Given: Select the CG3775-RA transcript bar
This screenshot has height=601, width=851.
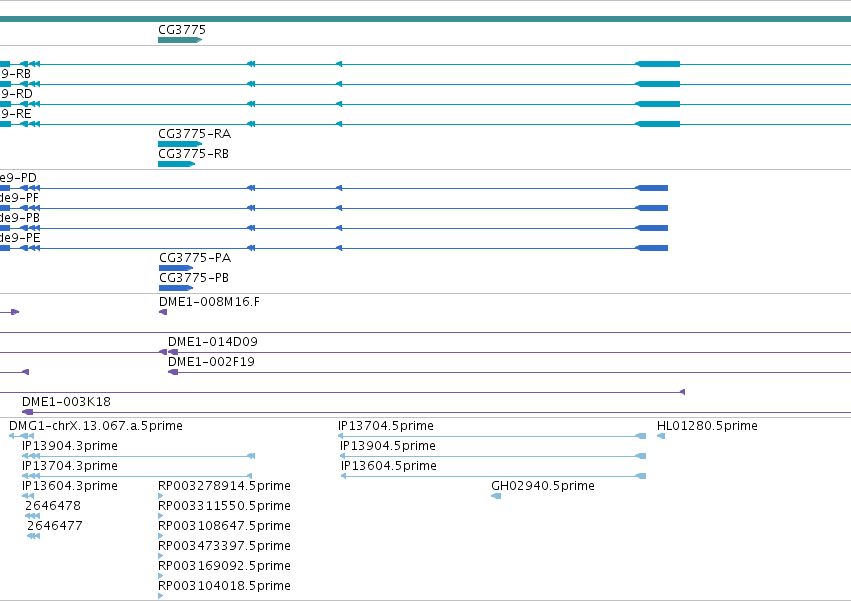Looking at the screenshot, I should point(180,144).
